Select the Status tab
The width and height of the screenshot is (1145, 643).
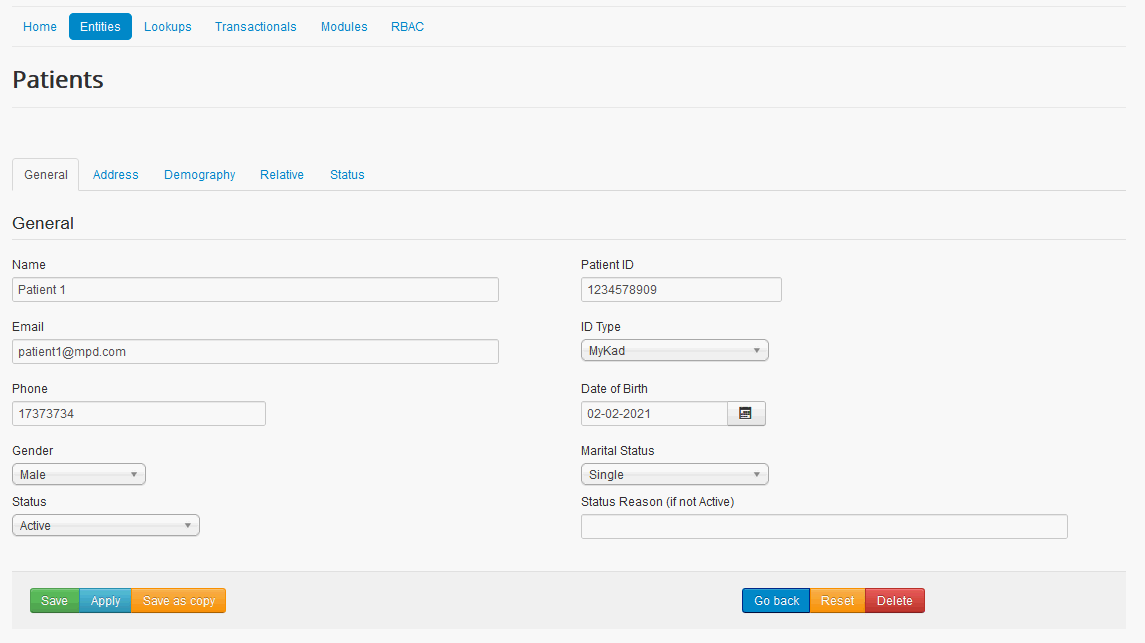coord(347,175)
